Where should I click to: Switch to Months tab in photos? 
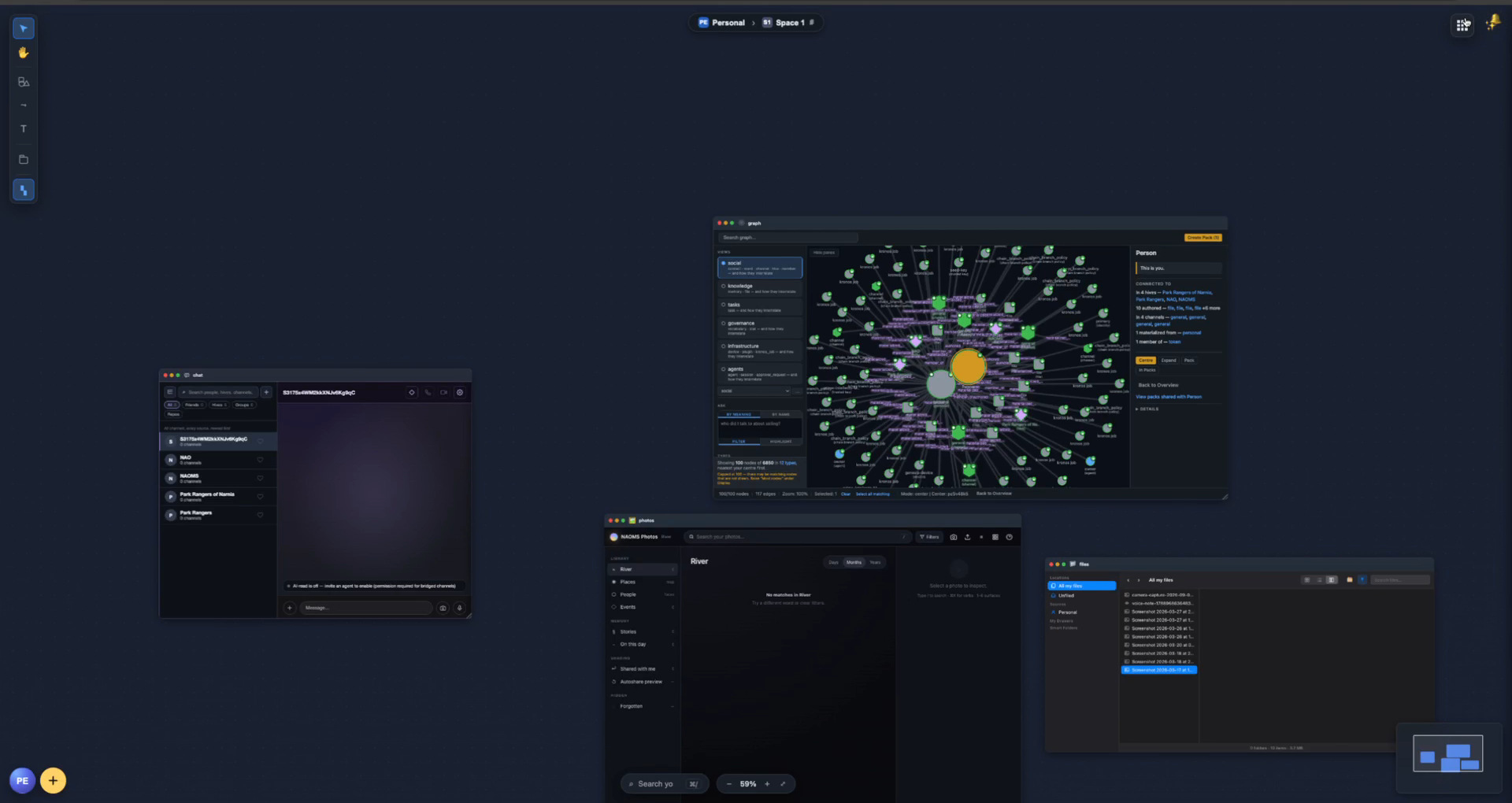854,562
